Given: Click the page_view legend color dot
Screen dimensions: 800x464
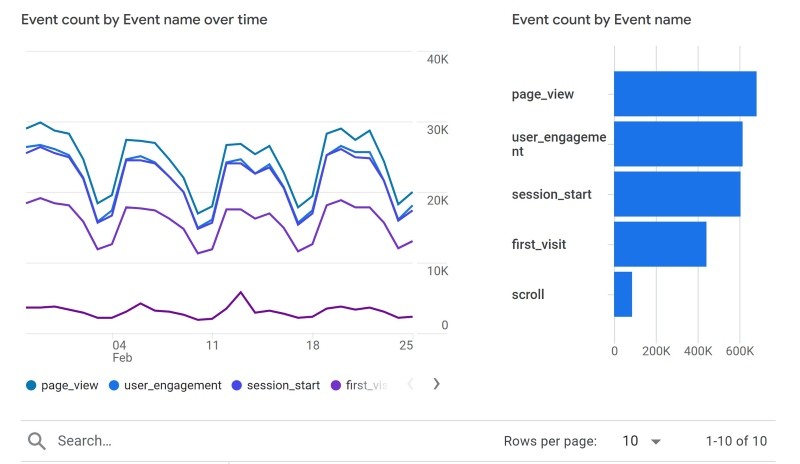Looking at the screenshot, I should point(31,385).
